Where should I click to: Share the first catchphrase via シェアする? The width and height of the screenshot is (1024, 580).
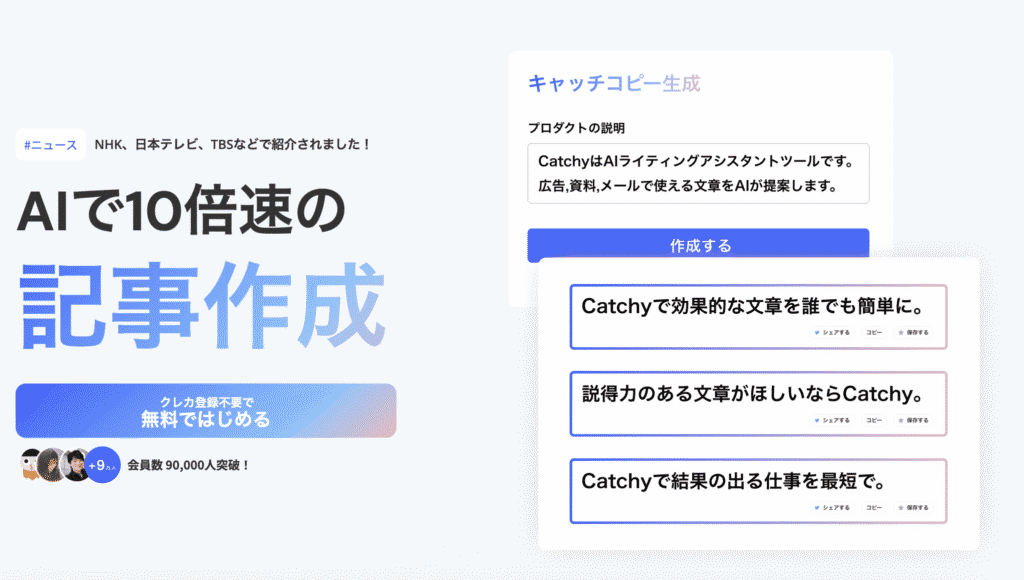tap(833, 332)
